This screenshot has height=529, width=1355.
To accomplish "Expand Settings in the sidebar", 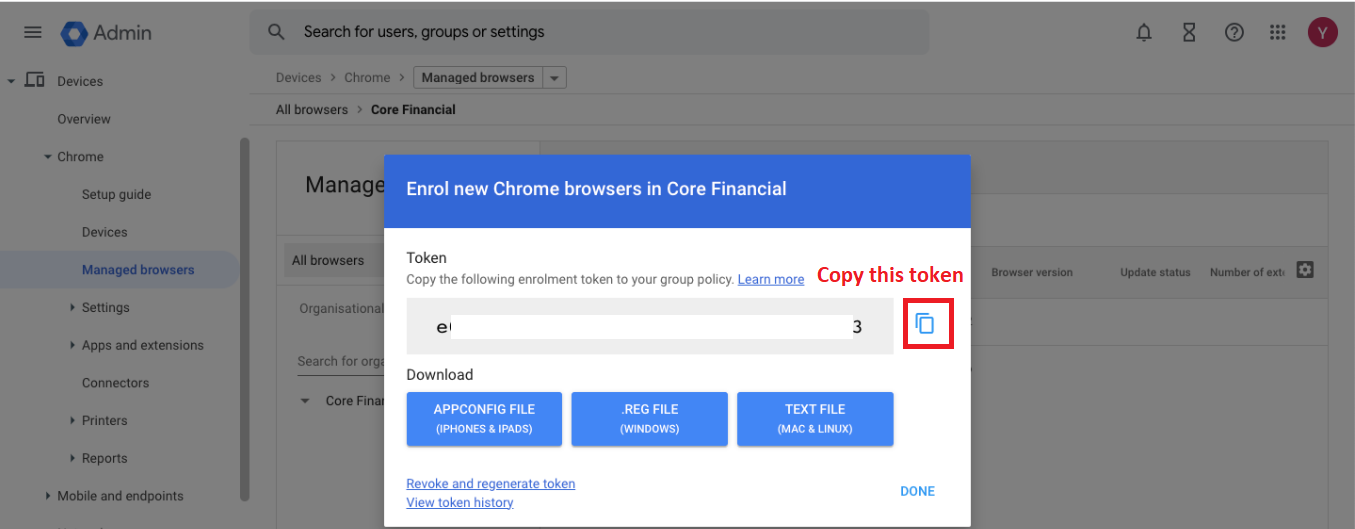I will point(73,307).
